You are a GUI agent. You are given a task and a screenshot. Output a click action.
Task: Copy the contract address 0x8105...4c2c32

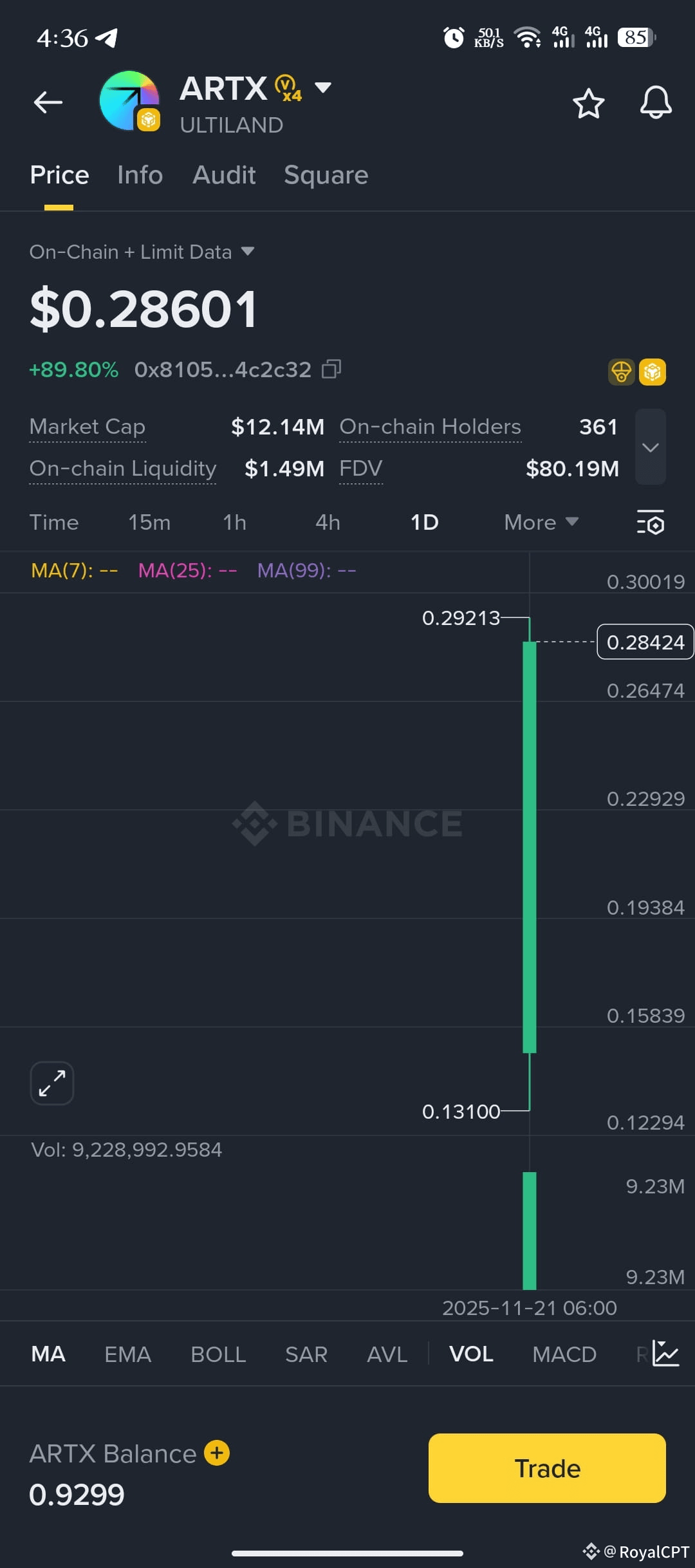tap(331, 369)
